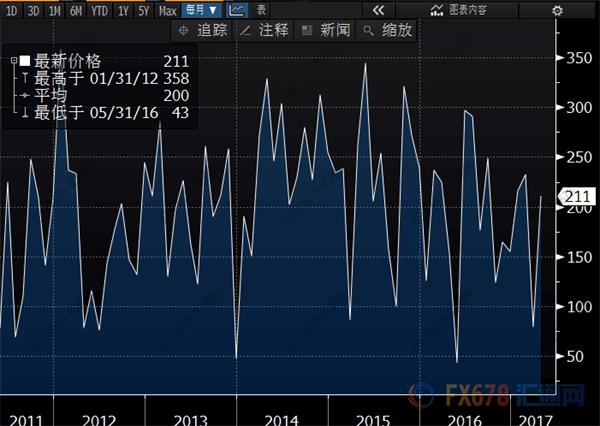The width and height of the screenshot is (600, 426).
Task: Activate the 追踪 track tool
Action: coord(203,31)
